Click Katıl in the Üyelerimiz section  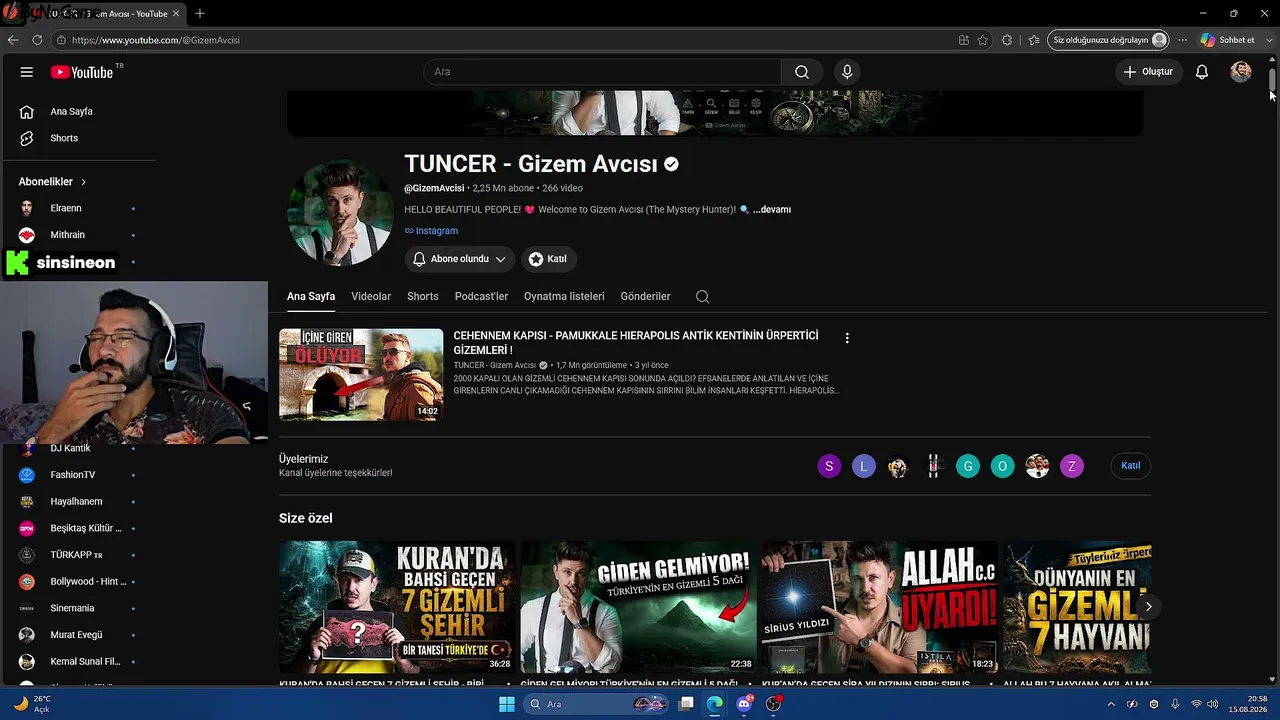tap(1131, 466)
